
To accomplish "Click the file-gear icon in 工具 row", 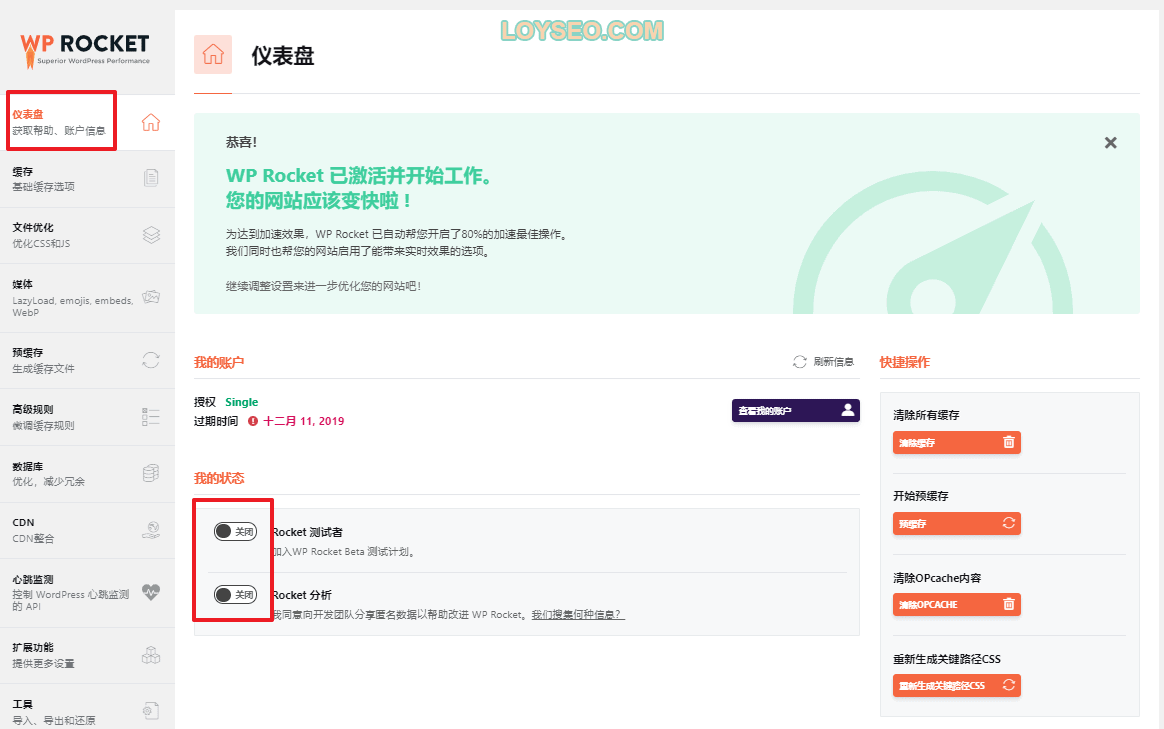I will (x=151, y=711).
